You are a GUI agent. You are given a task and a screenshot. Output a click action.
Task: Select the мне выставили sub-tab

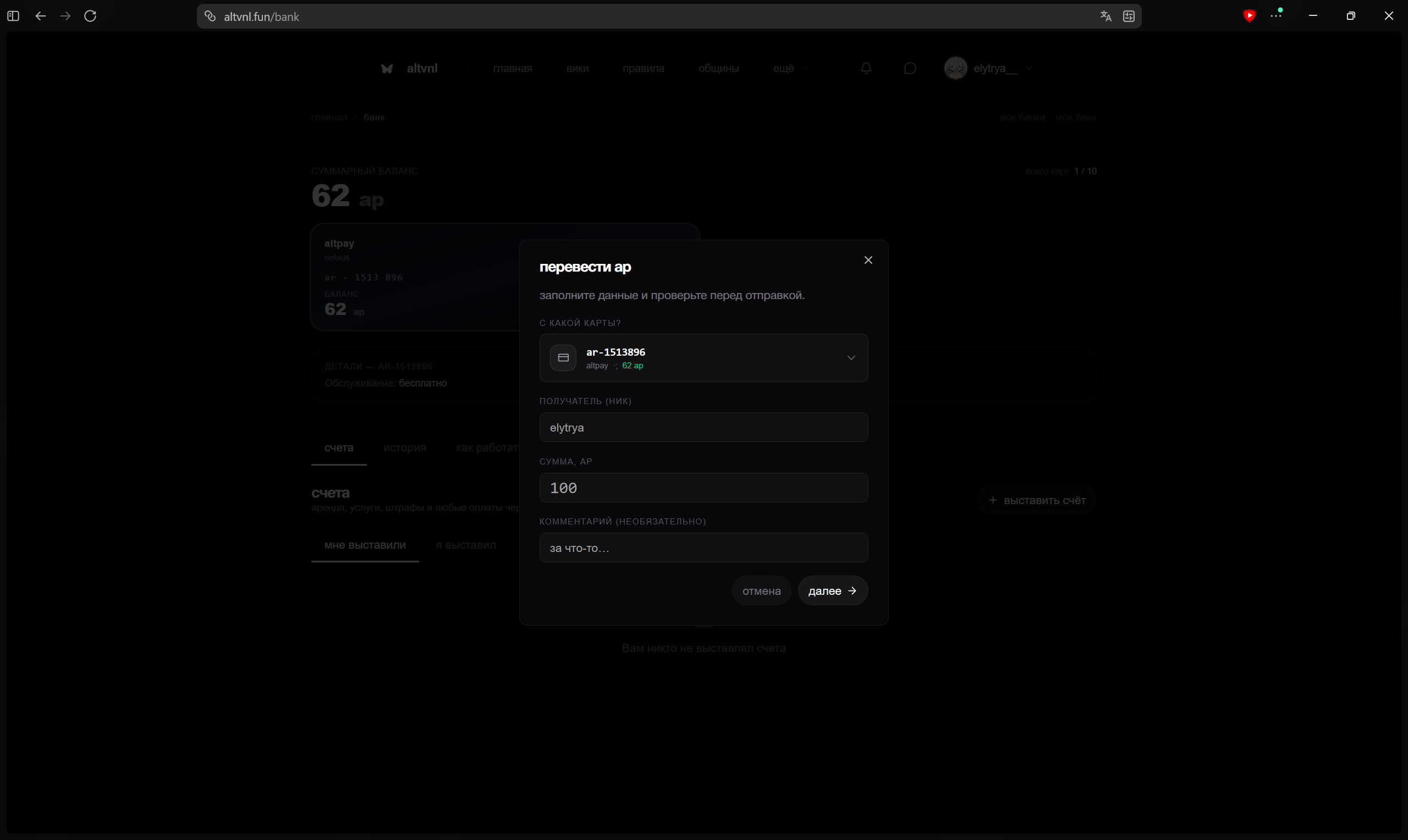[x=365, y=545]
